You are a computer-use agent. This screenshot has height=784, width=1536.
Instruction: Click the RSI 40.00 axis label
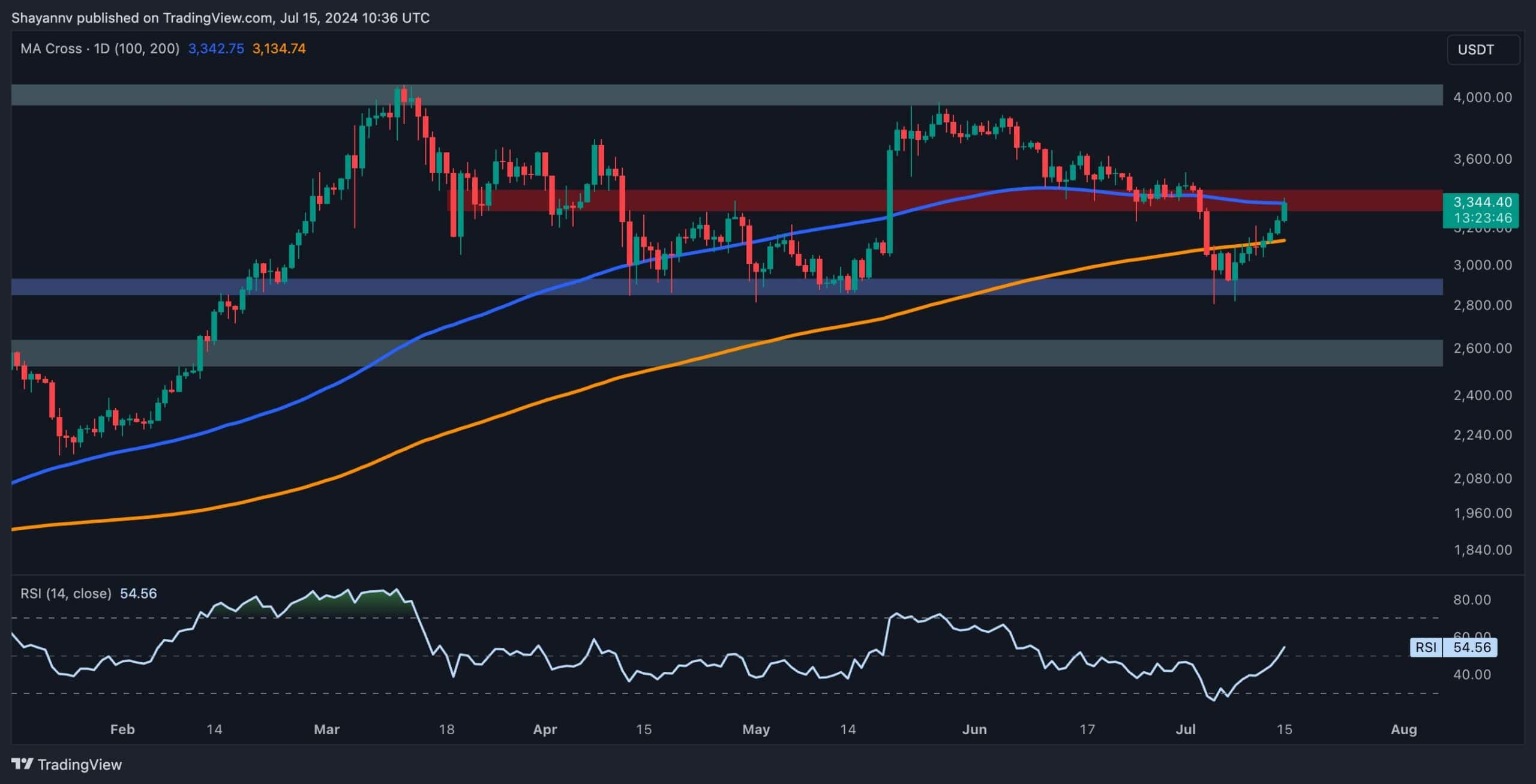(x=1473, y=675)
